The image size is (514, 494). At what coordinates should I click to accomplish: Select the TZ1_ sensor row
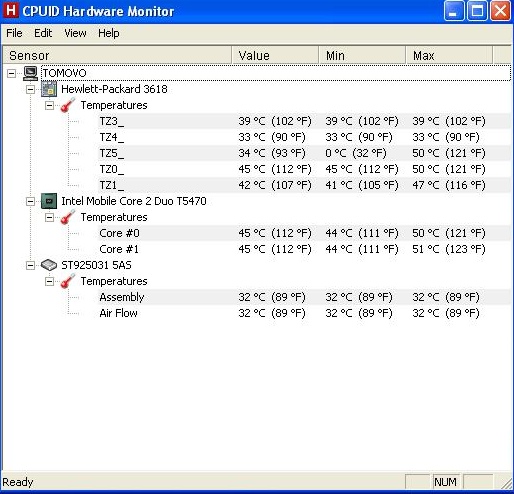click(x=305, y=185)
